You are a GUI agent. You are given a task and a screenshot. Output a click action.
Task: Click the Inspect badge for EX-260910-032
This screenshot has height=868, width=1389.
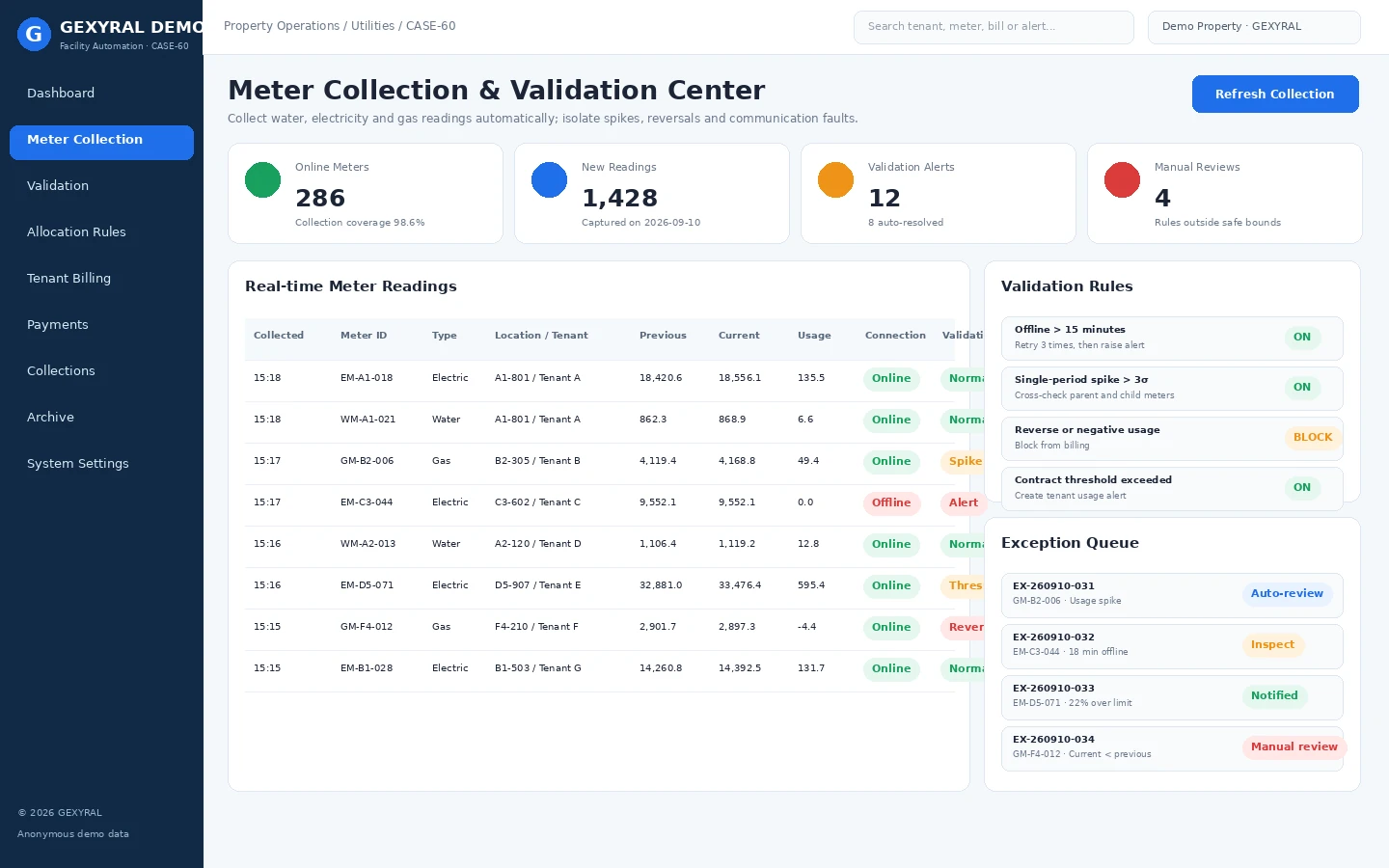click(x=1272, y=645)
